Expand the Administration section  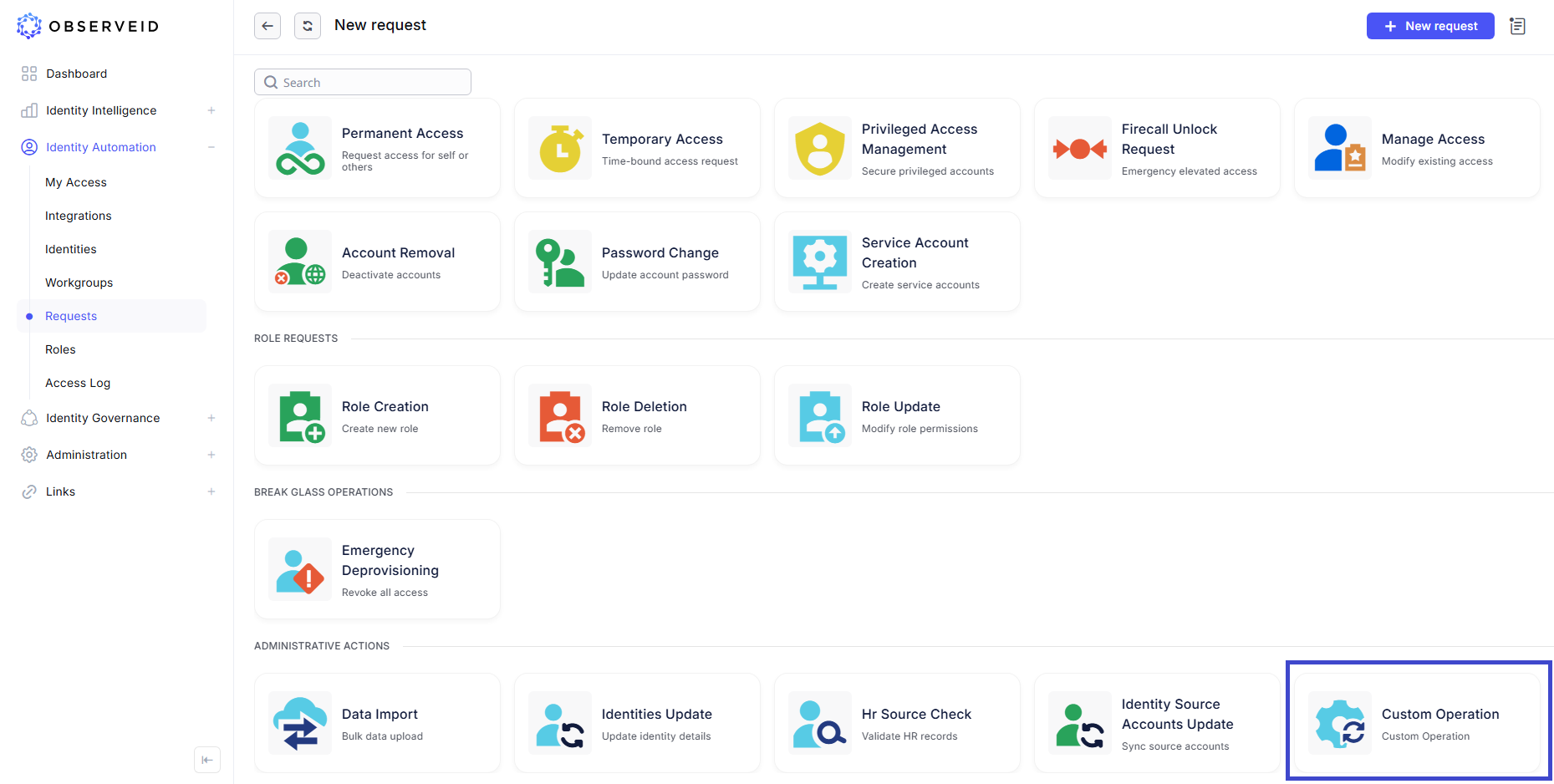pyautogui.click(x=211, y=455)
